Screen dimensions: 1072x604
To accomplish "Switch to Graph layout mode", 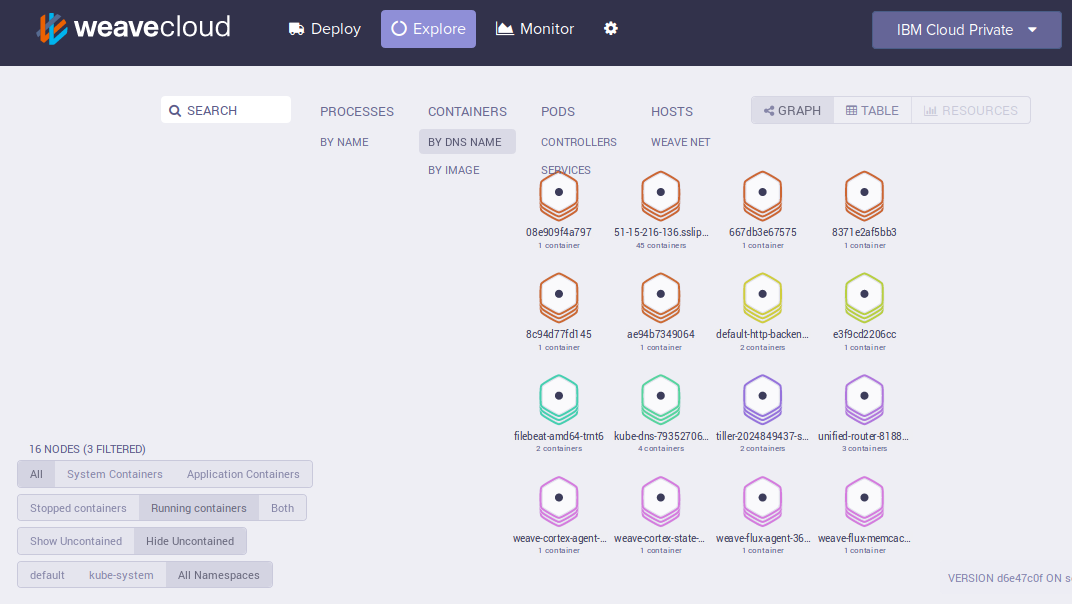I will tap(792, 110).
